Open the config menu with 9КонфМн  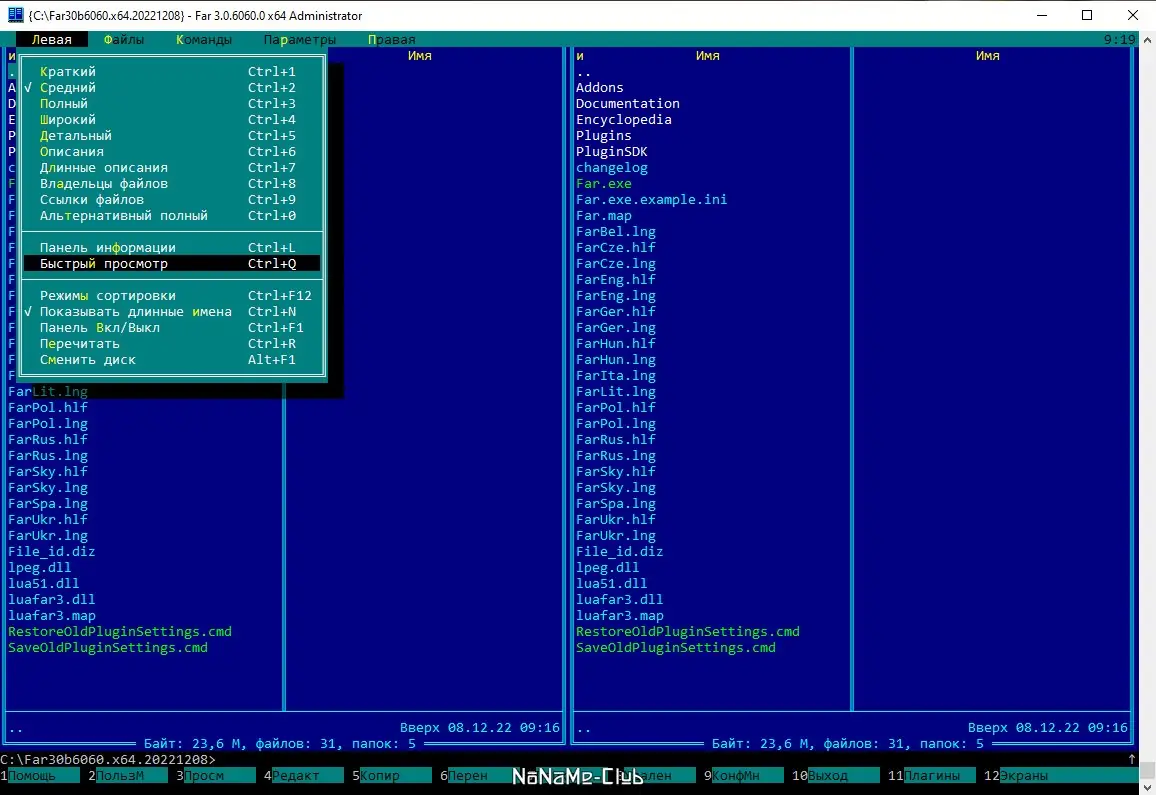coord(732,774)
